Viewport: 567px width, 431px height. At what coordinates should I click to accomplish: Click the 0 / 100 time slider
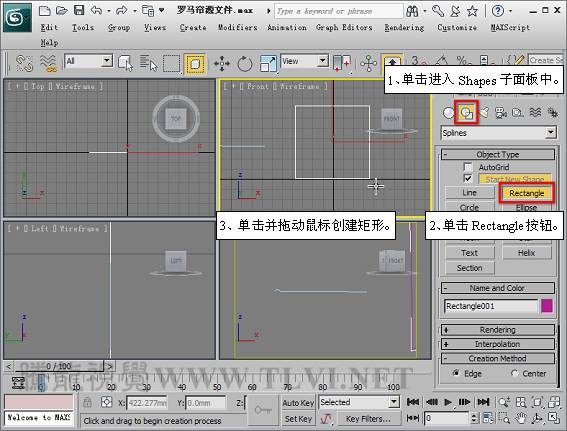(x=59, y=366)
